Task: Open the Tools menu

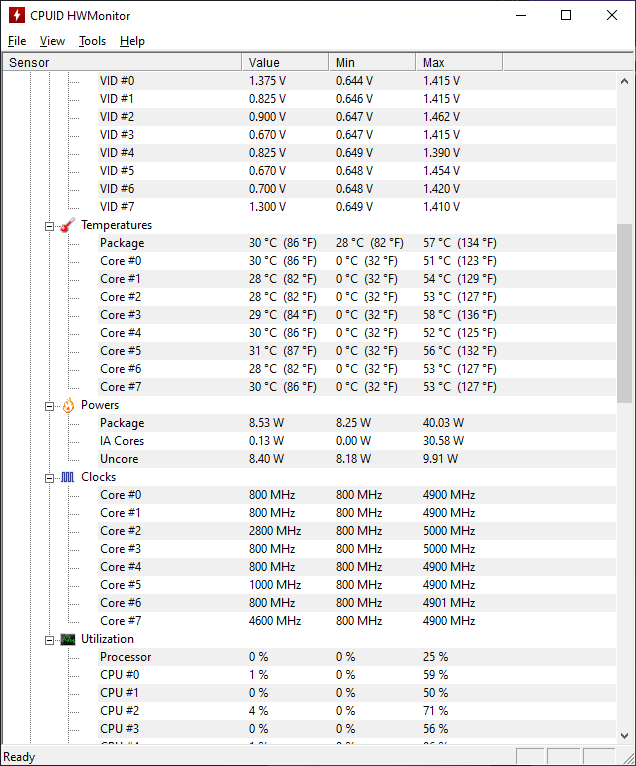Action: click(x=92, y=41)
